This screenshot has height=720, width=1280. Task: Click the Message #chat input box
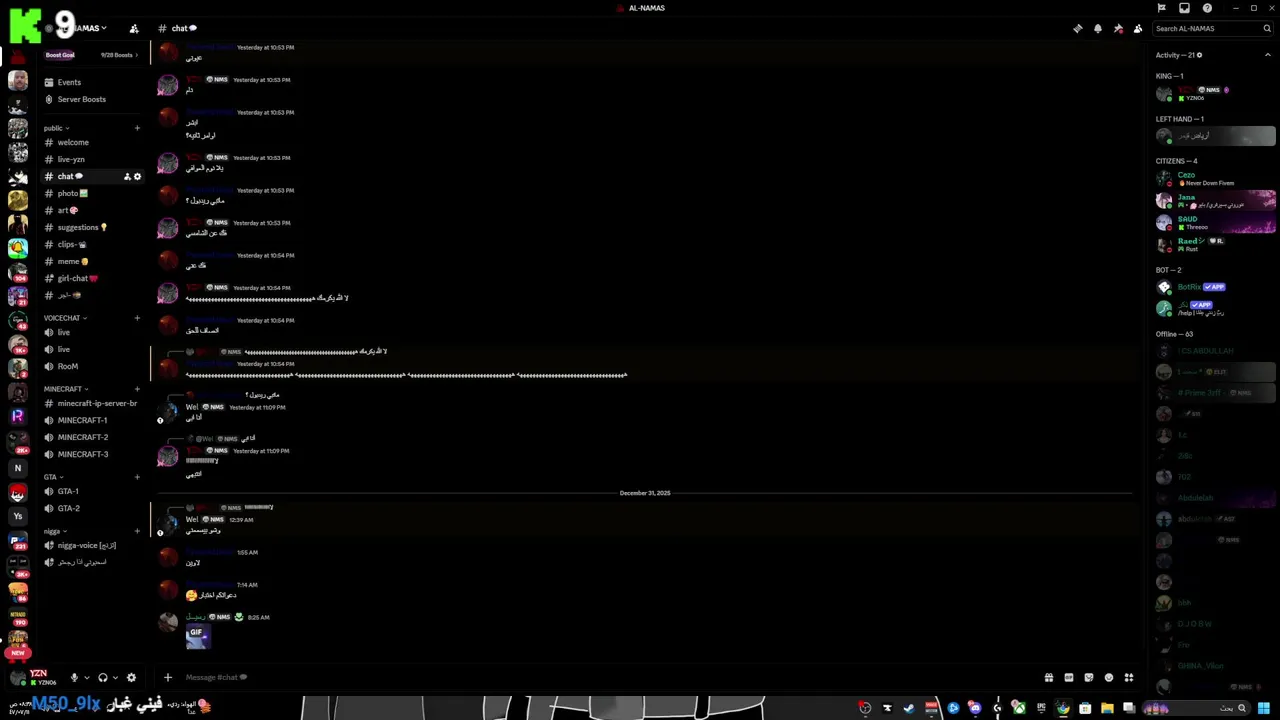click(x=600, y=677)
